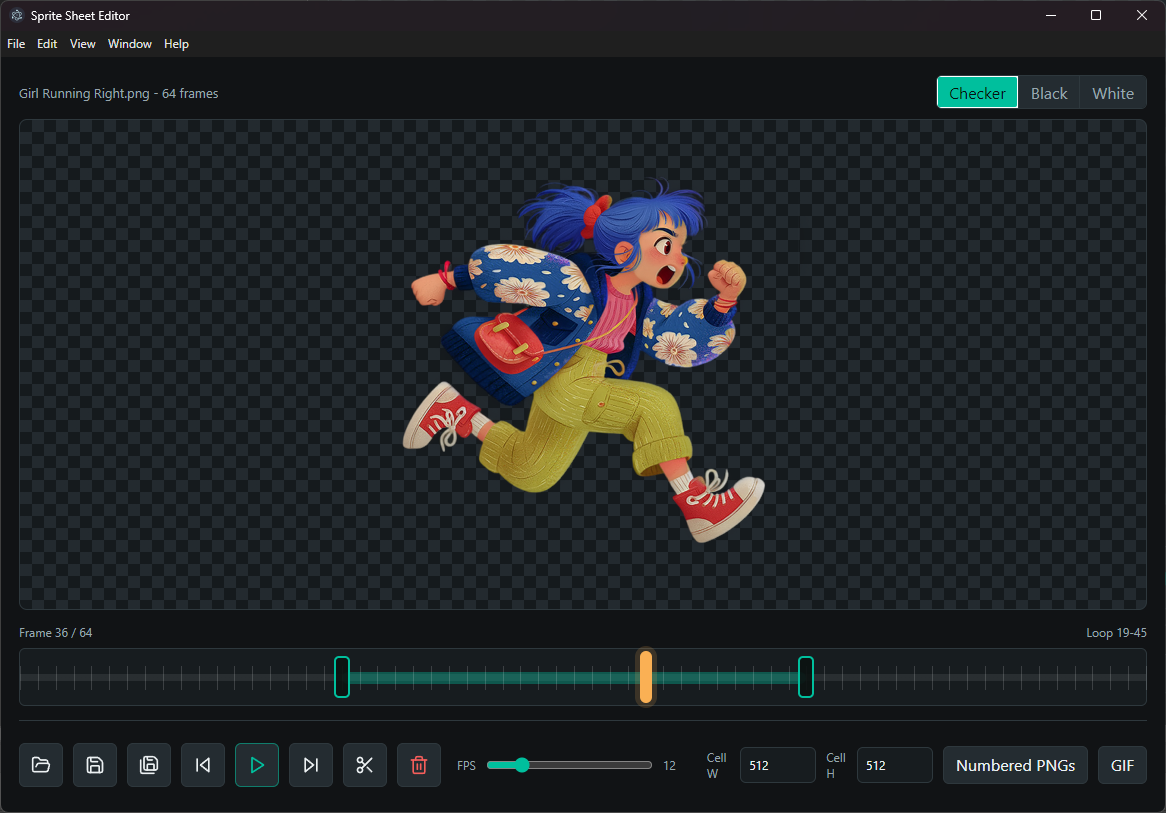Switch background to White
The width and height of the screenshot is (1166, 813).
coord(1112,93)
